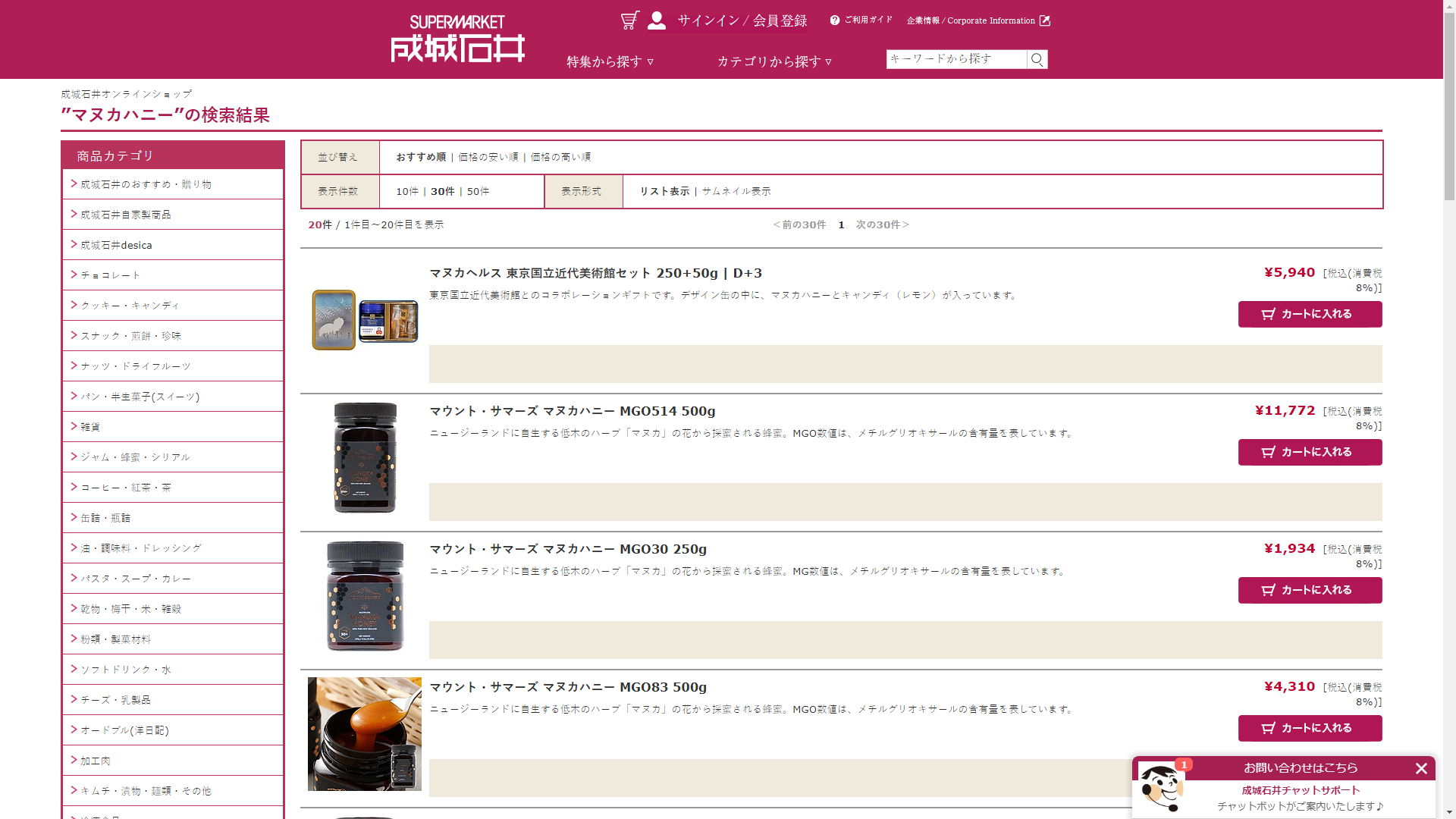Click the keyword search input field

pyautogui.click(x=955, y=59)
